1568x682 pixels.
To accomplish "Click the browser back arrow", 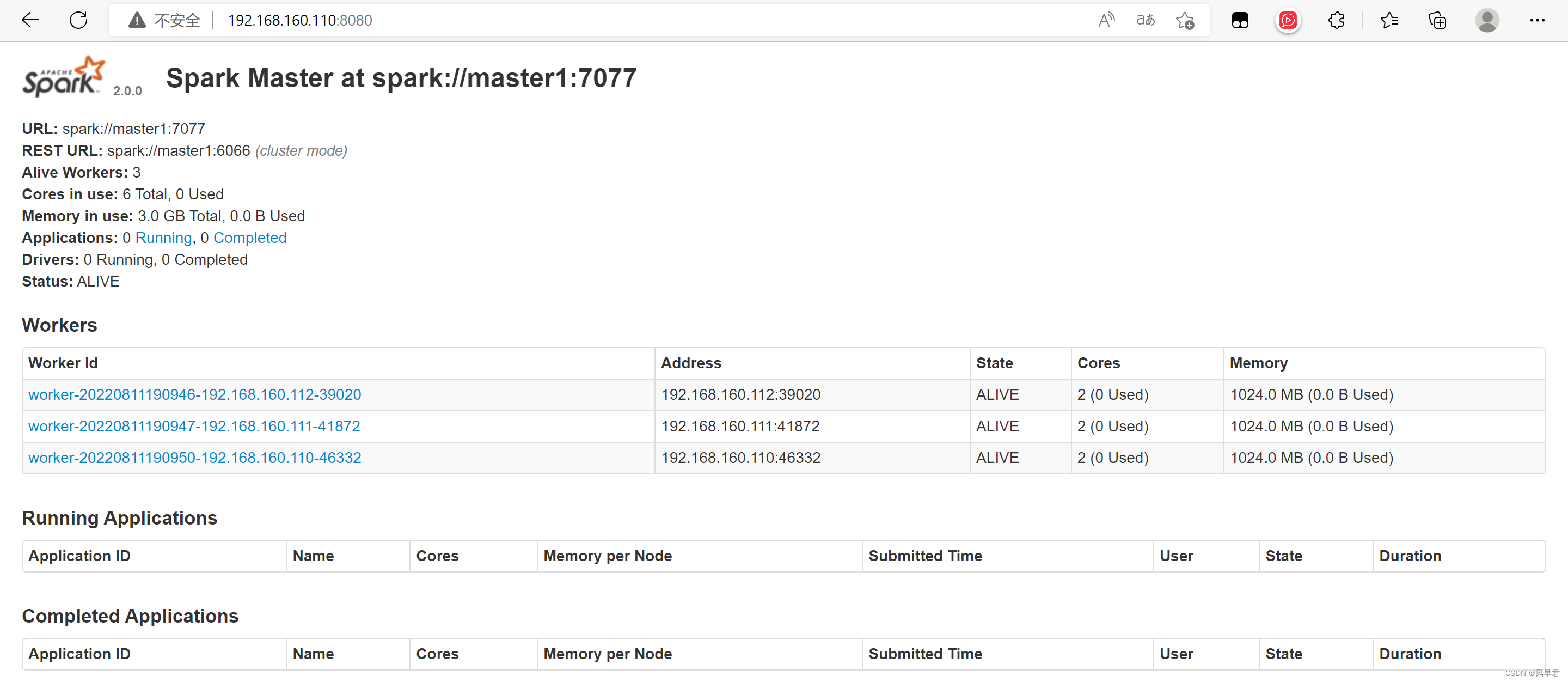I will (30, 20).
